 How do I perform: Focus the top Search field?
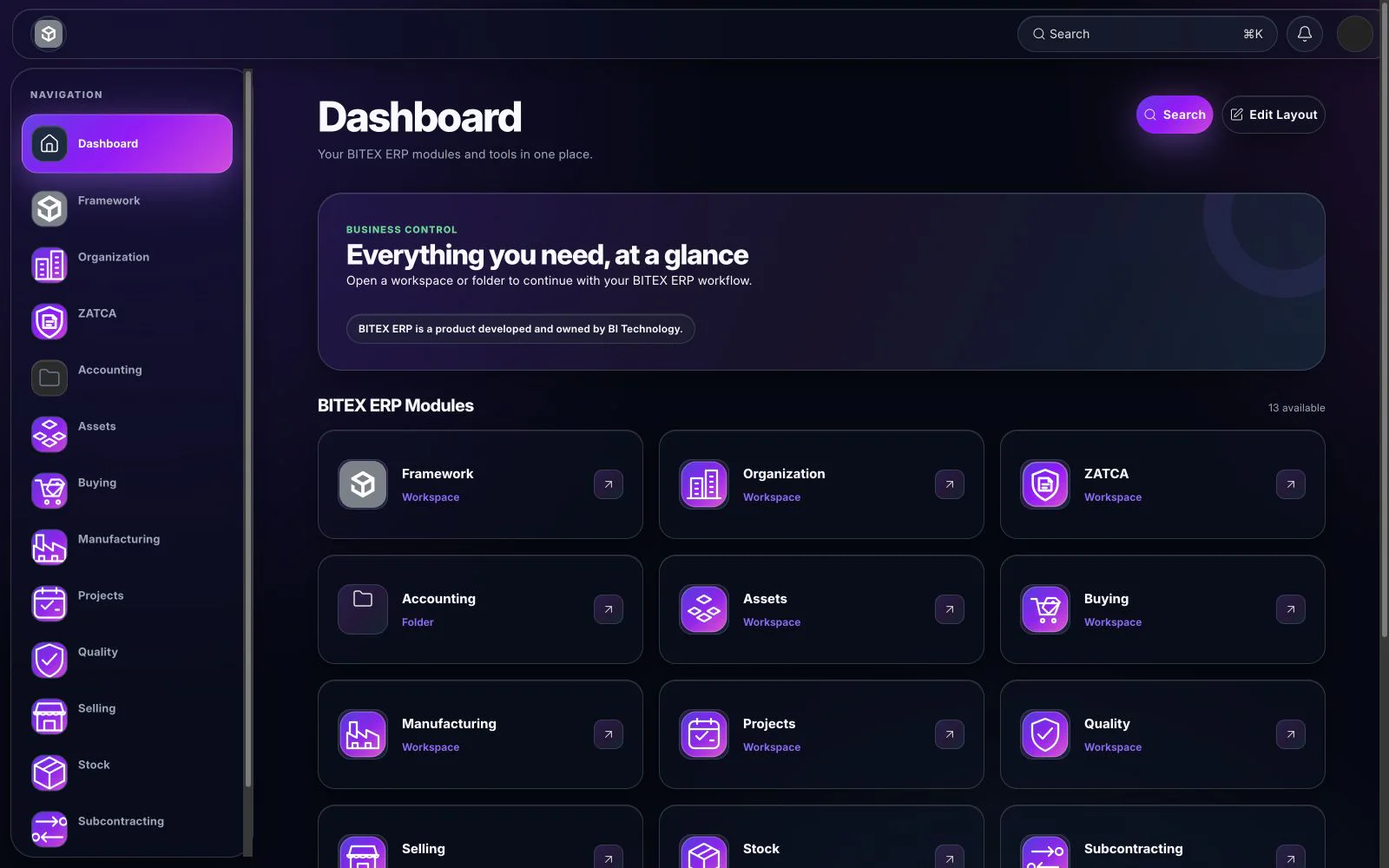tap(1147, 34)
